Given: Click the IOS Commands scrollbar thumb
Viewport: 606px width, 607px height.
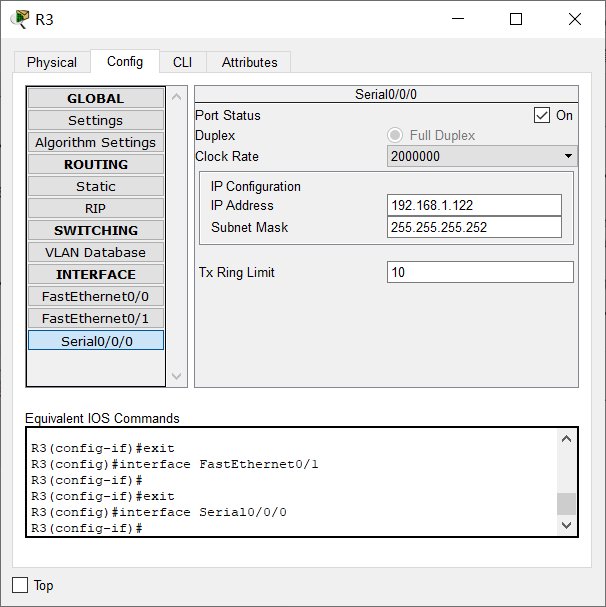Looking at the screenshot, I should pos(567,504).
